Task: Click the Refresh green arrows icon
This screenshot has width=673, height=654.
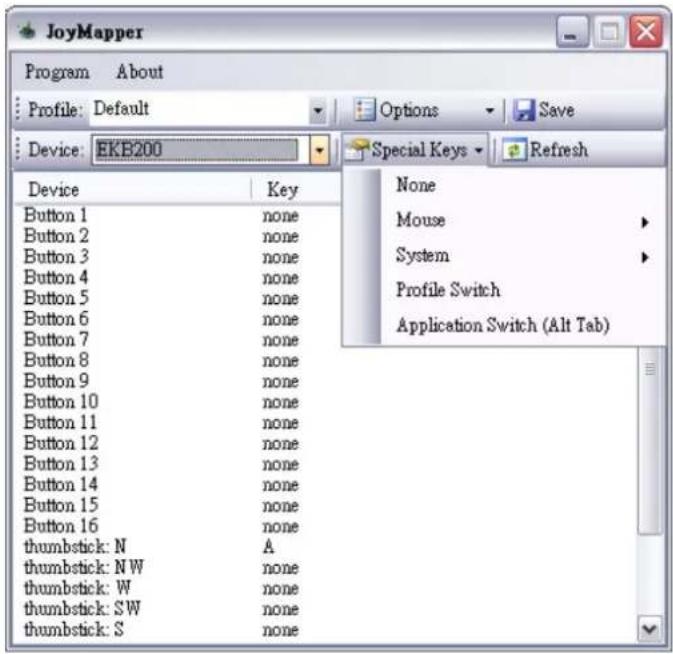Action: (514, 150)
